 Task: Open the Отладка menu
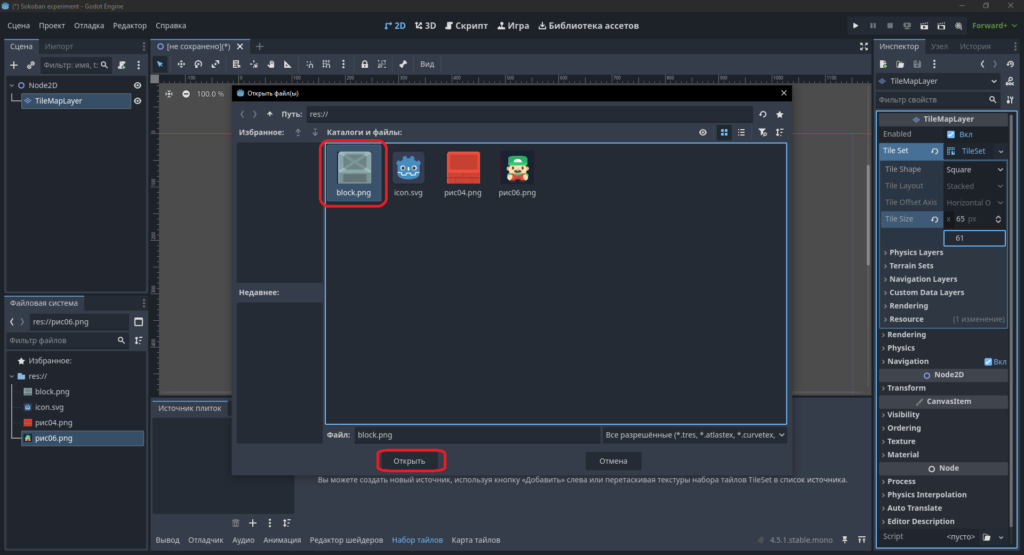pos(89,25)
